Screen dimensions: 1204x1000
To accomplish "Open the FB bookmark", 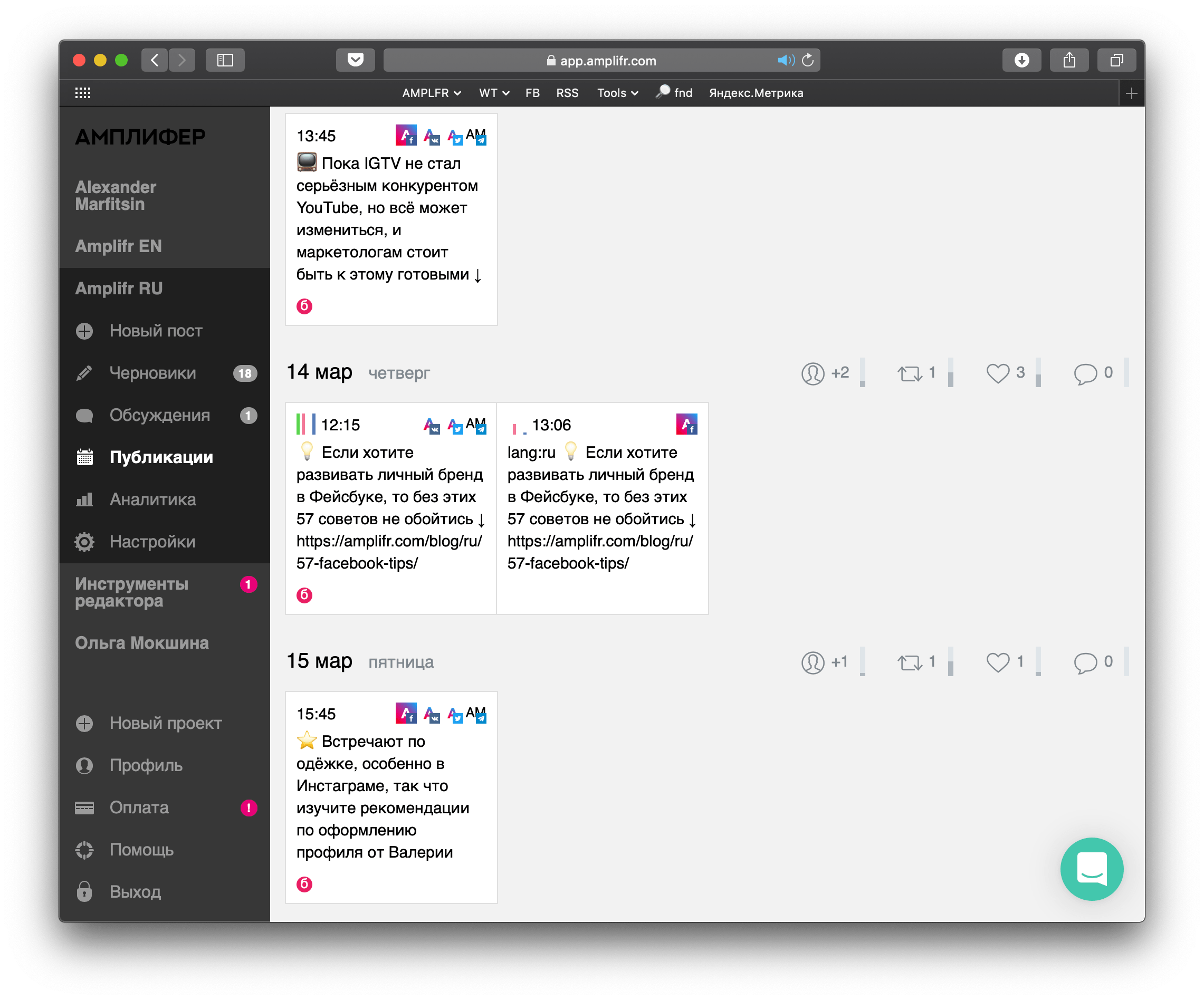I will (x=532, y=93).
